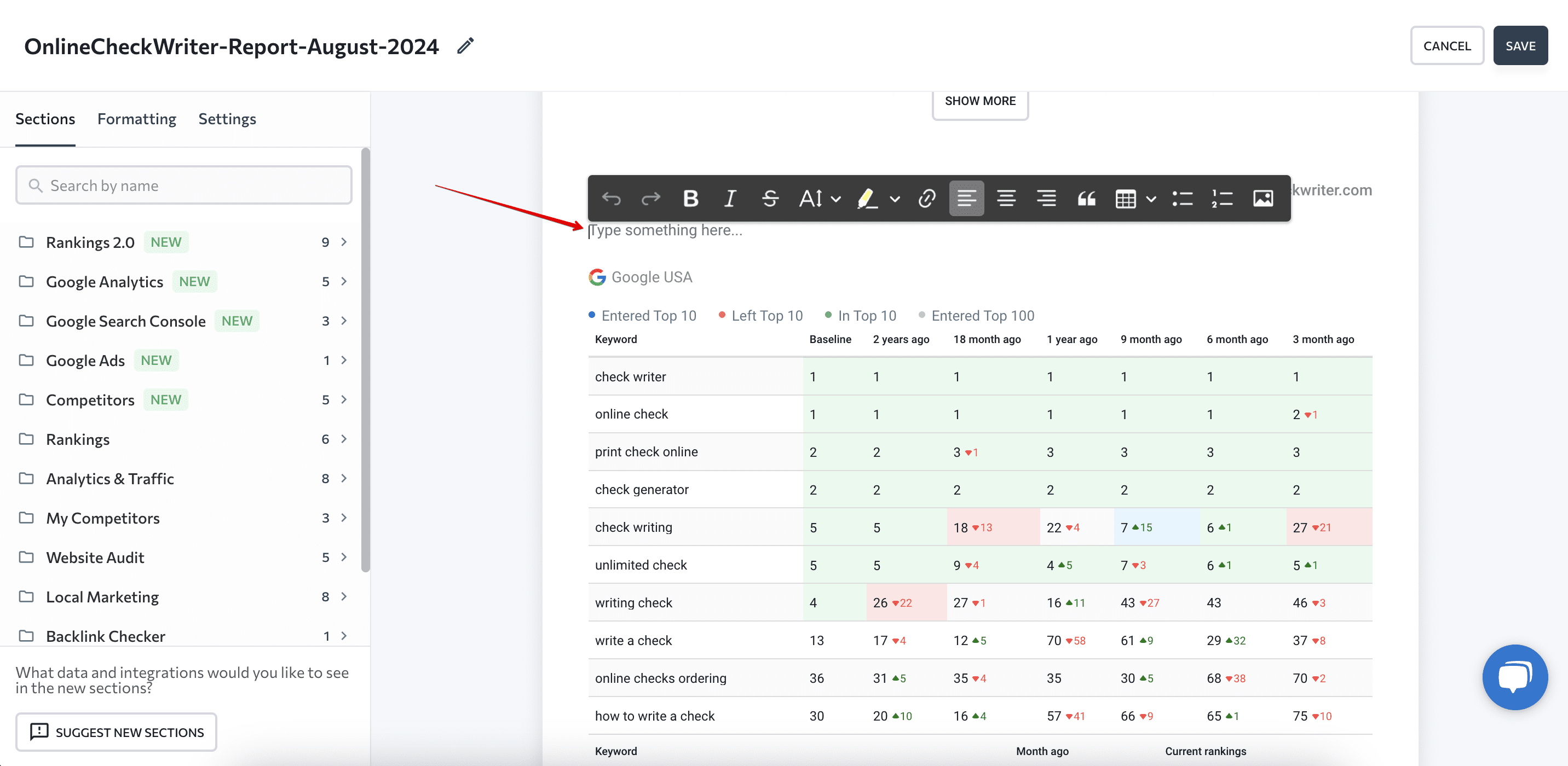Expand the Google Ads chevron

(344, 360)
